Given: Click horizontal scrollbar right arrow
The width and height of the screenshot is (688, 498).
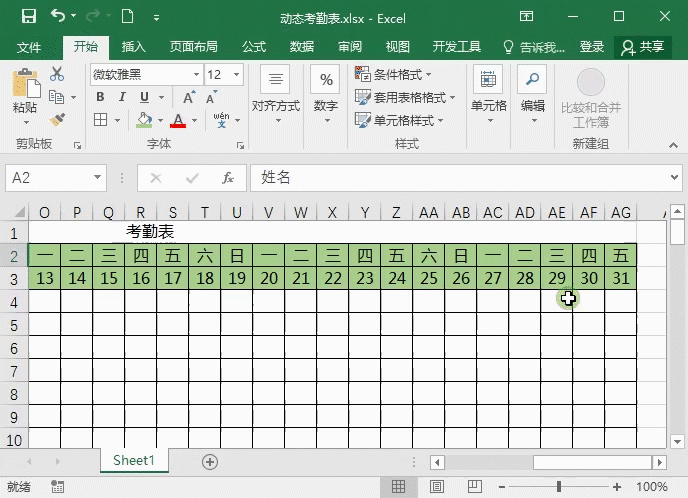Looking at the screenshot, I should [659, 462].
